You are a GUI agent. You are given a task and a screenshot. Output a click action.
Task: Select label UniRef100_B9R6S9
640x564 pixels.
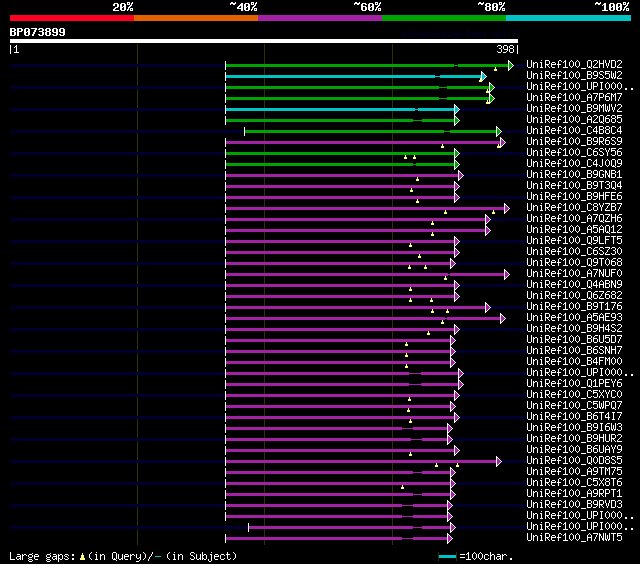pos(574,141)
